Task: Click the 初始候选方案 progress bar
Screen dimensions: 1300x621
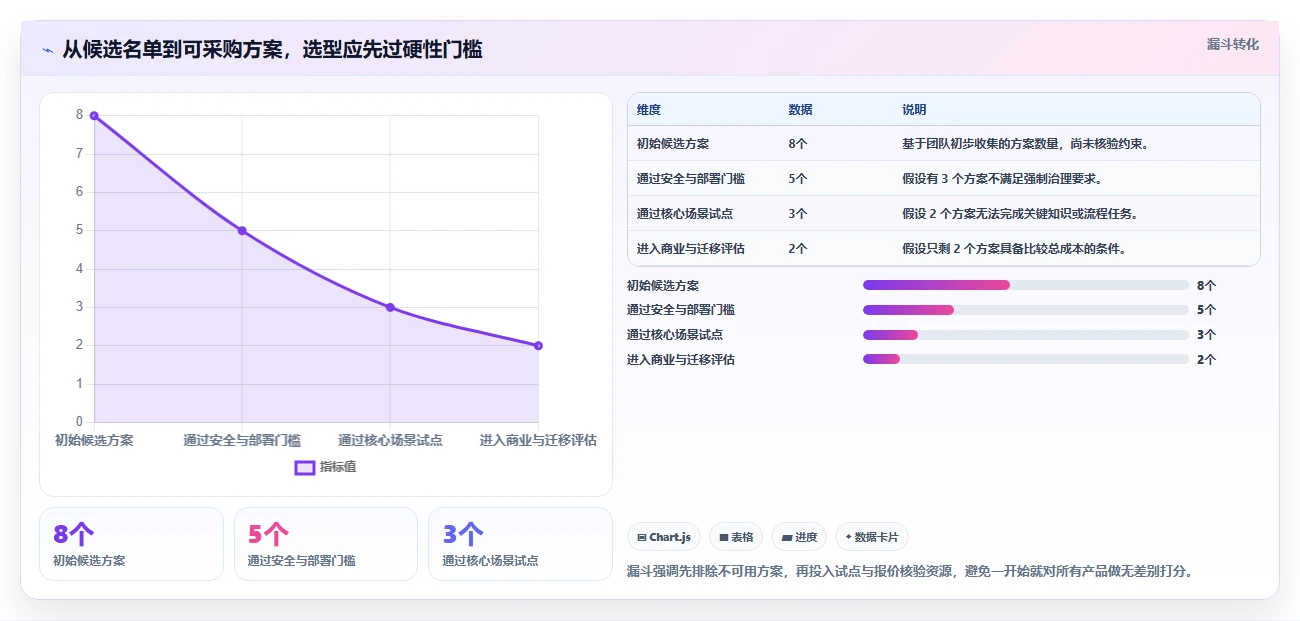Action: (x=1026, y=285)
